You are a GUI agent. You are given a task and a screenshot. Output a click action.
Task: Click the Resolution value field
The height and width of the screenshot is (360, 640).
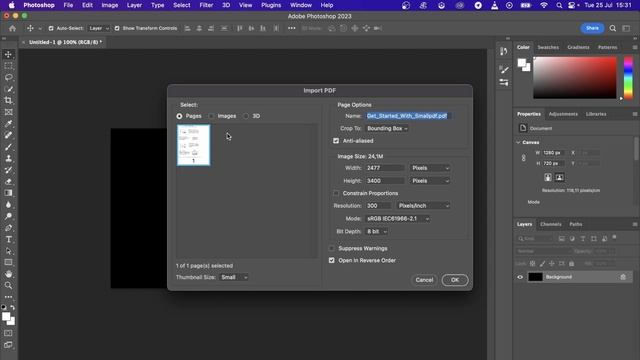(378, 206)
